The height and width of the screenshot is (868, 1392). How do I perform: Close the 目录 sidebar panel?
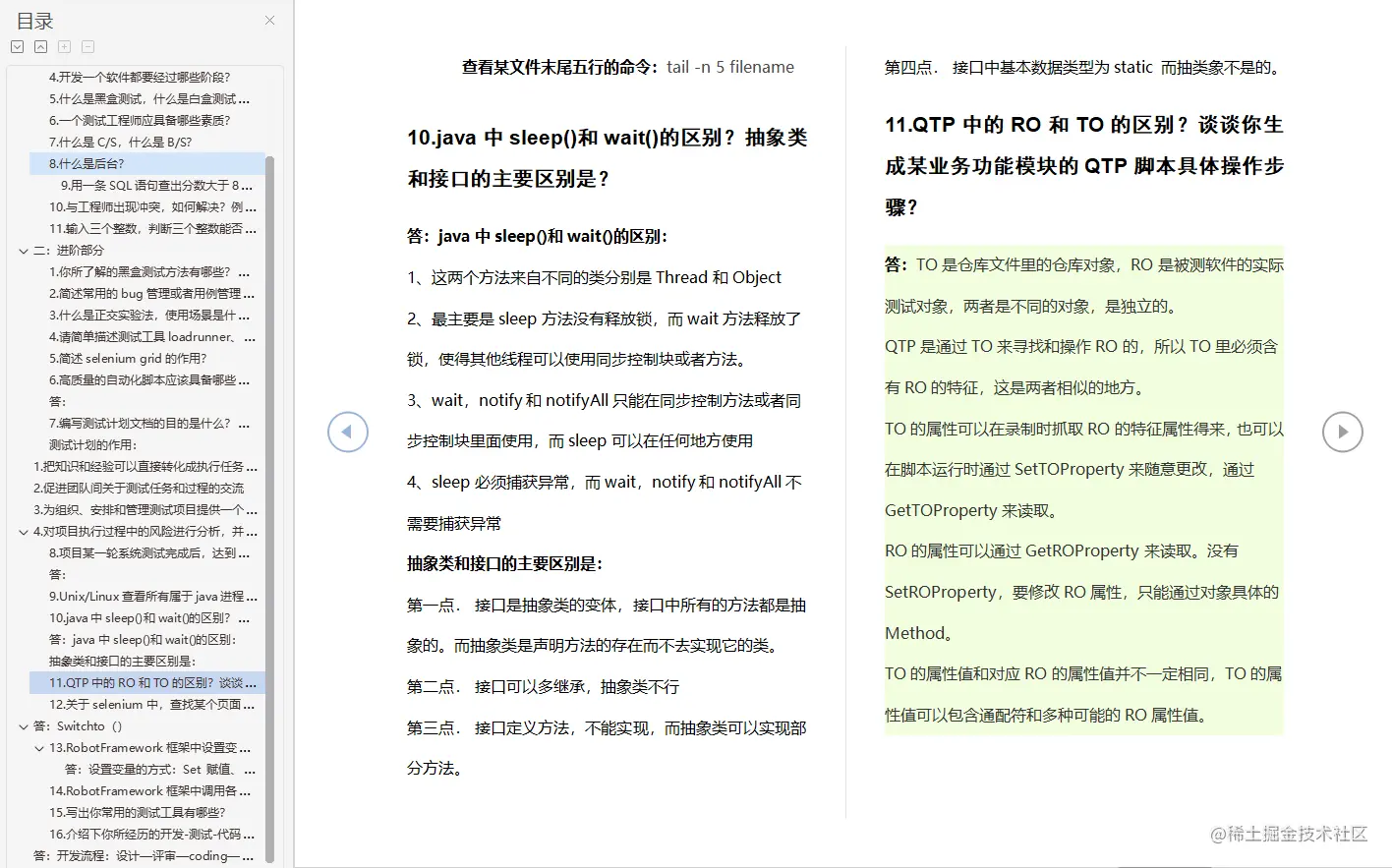point(270,21)
